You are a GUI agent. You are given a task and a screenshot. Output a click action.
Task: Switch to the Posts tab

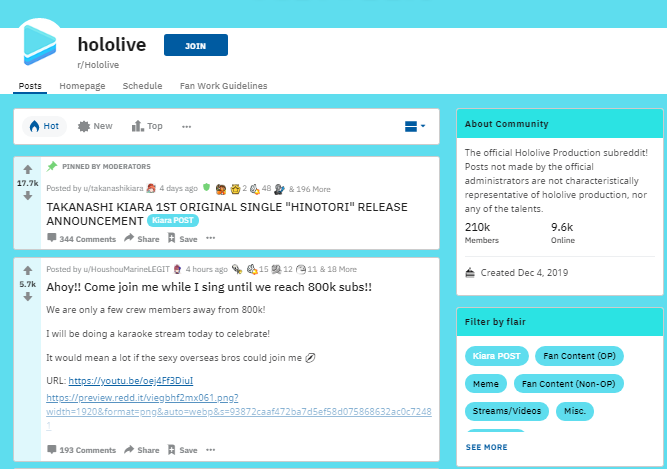tap(30, 86)
